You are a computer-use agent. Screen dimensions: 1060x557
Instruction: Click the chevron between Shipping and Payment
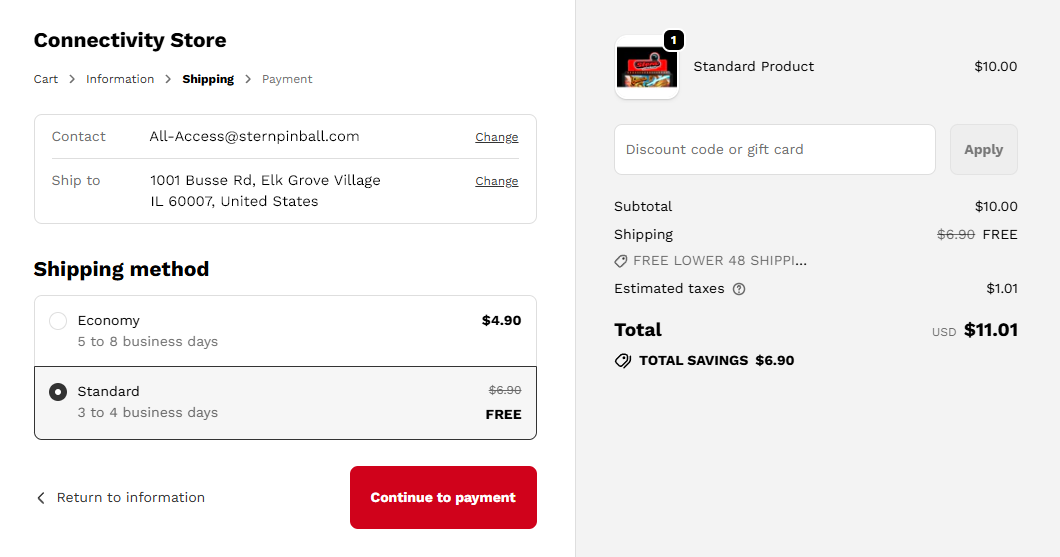(x=248, y=80)
